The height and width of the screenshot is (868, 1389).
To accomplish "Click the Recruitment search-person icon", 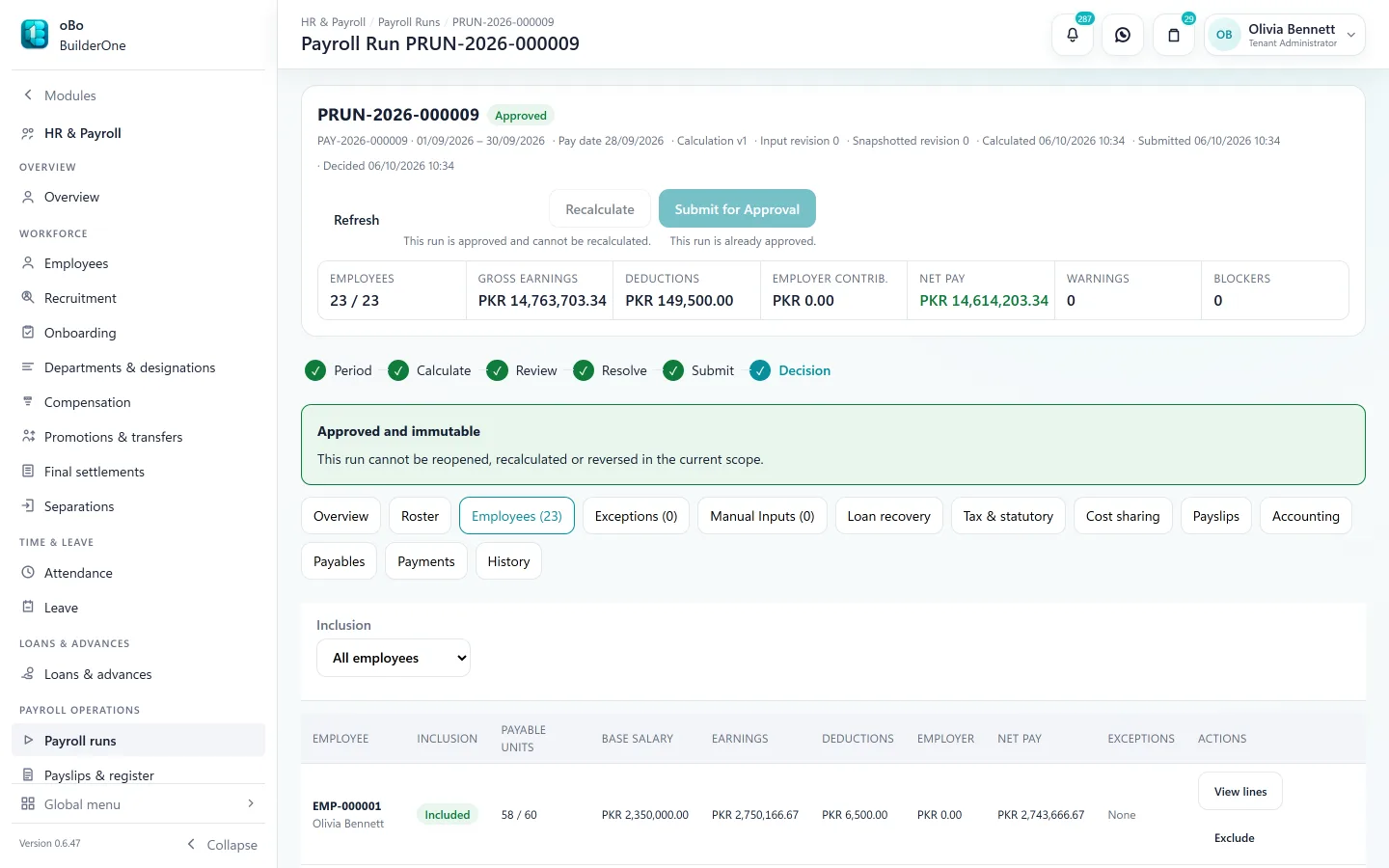I will pos(28,298).
